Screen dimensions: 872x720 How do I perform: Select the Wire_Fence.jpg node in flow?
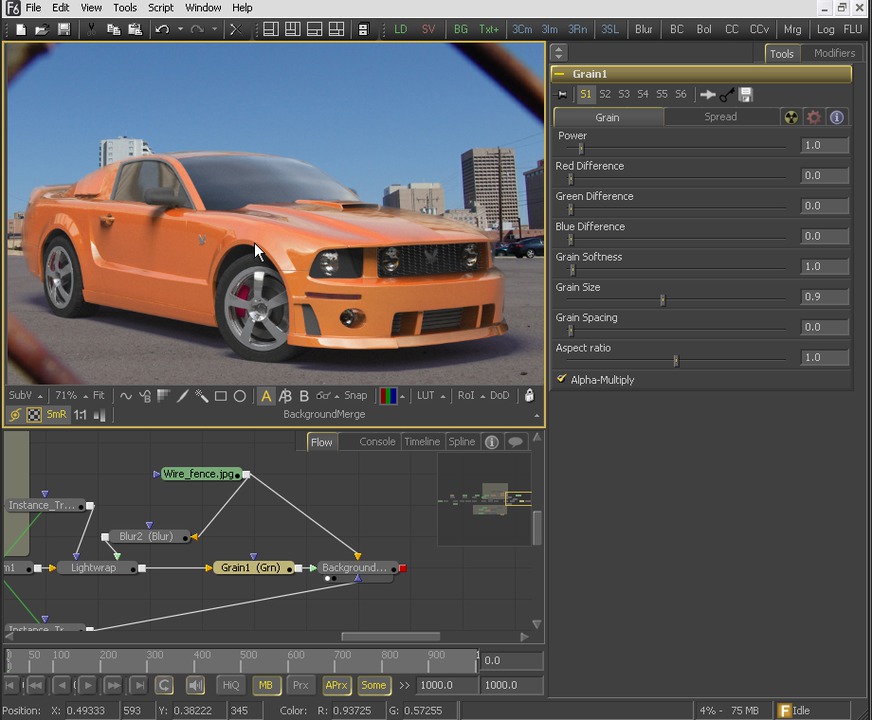[x=202, y=474]
